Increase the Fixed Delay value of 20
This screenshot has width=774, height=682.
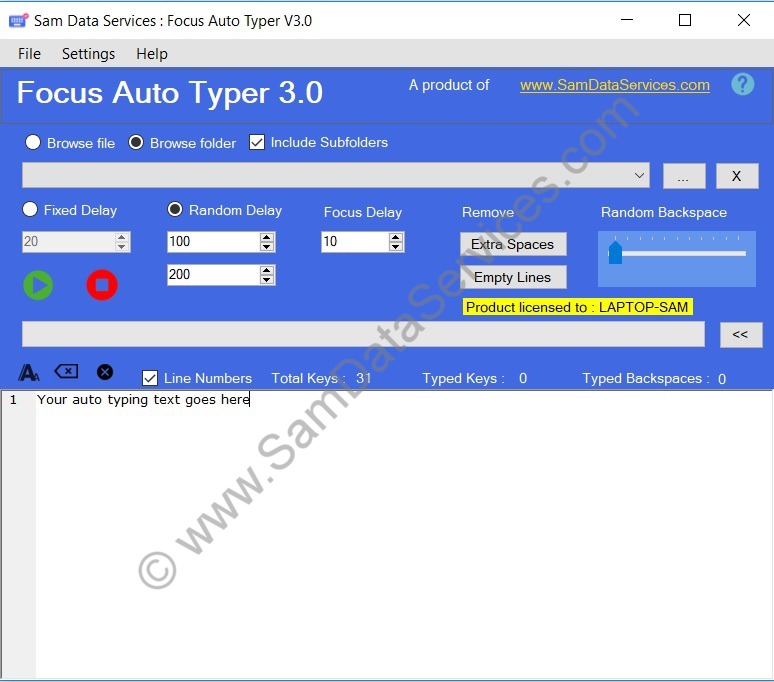click(121, 237)
